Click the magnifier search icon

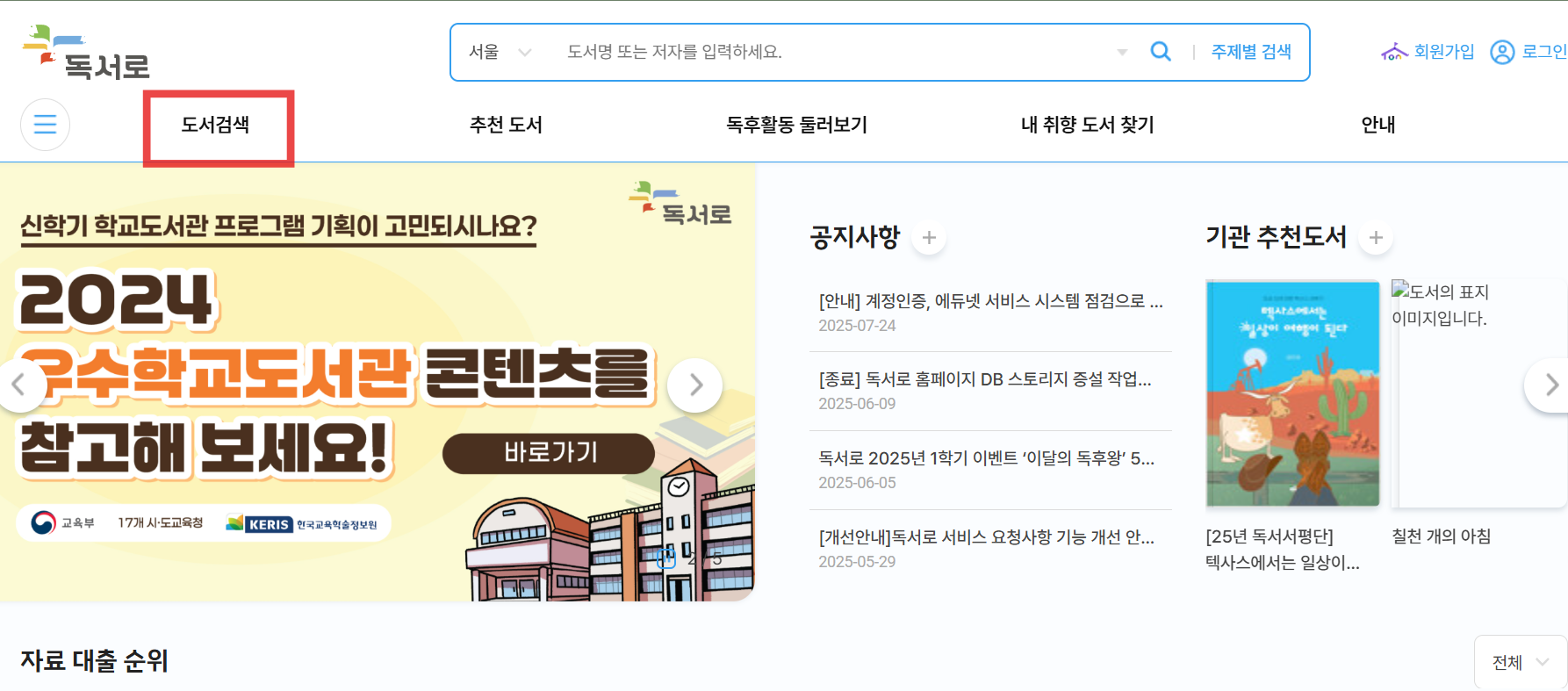pos(1161,52)
